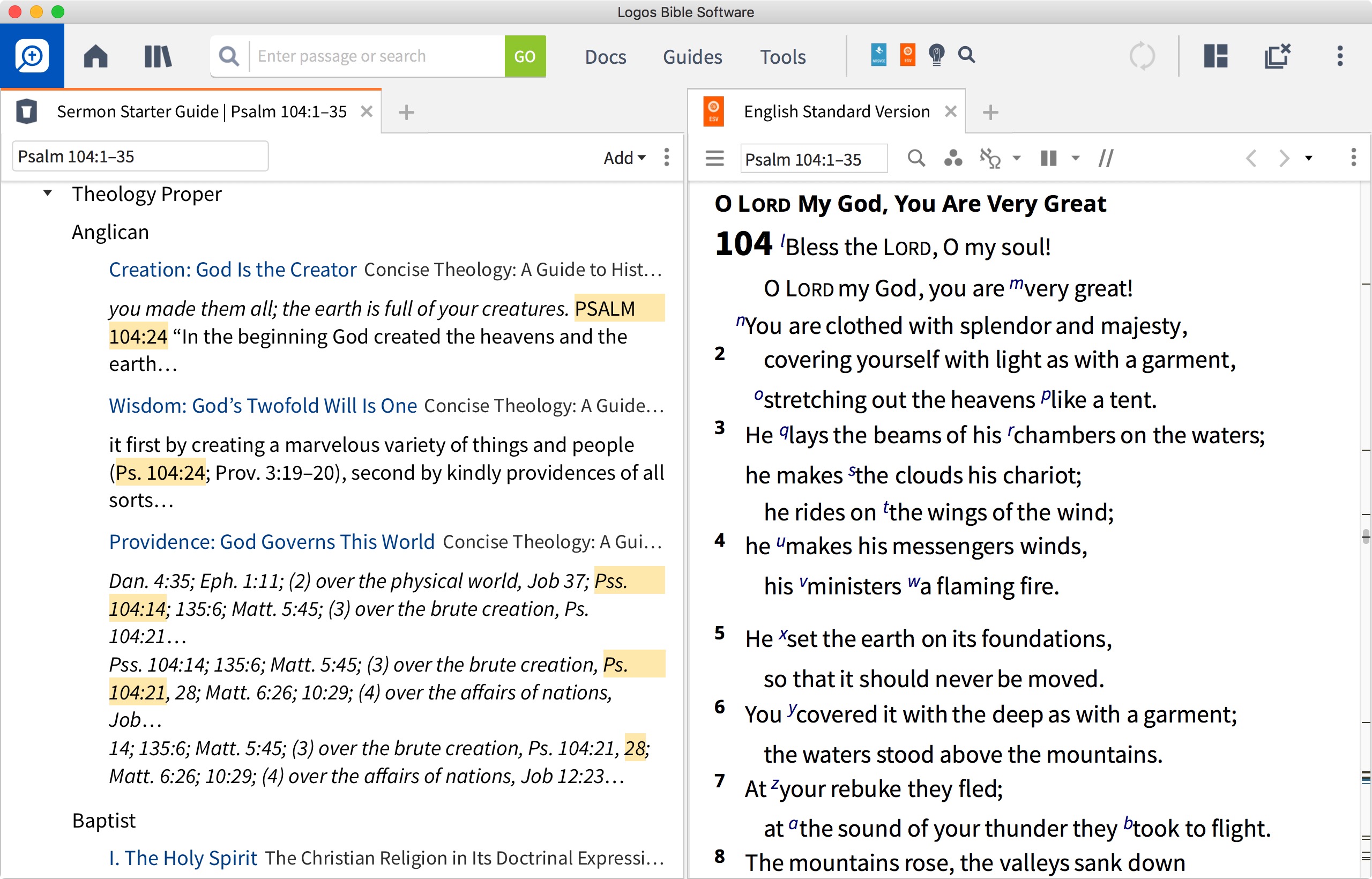1372x879 pixels.
Task: Open Providence: God Governs This World link
Action: [272, 542]
